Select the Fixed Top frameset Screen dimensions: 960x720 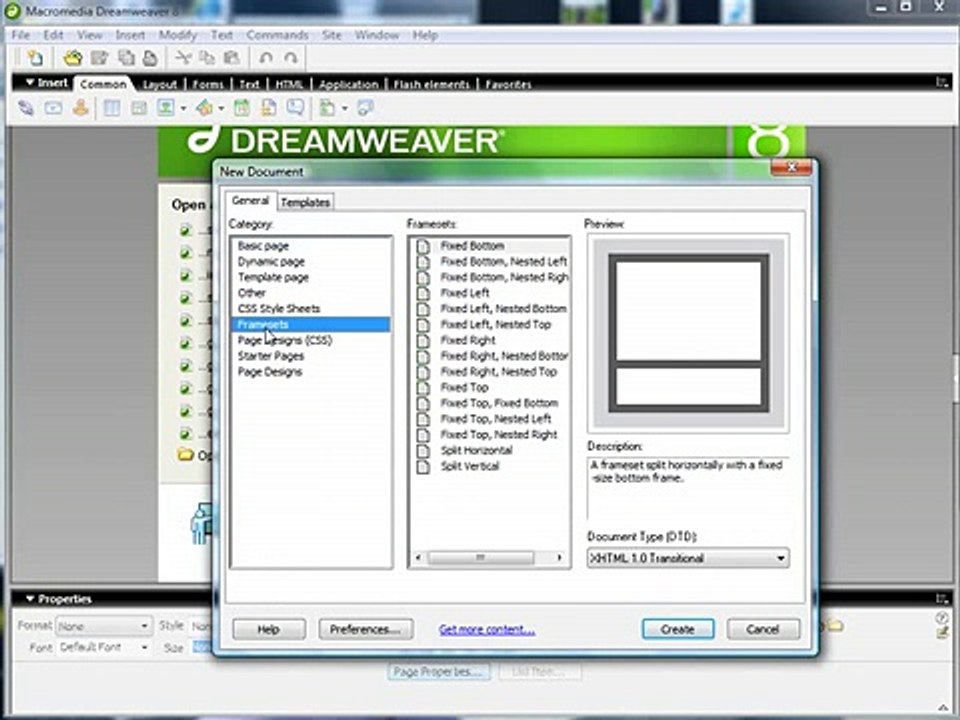click(465, 387)
